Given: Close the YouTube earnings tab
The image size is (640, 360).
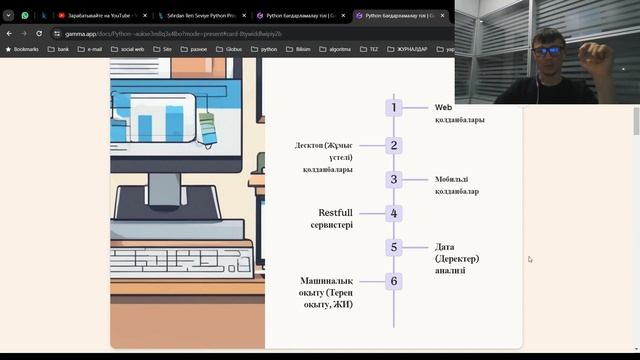Looking at the screenshot, I should coord(144,16).
